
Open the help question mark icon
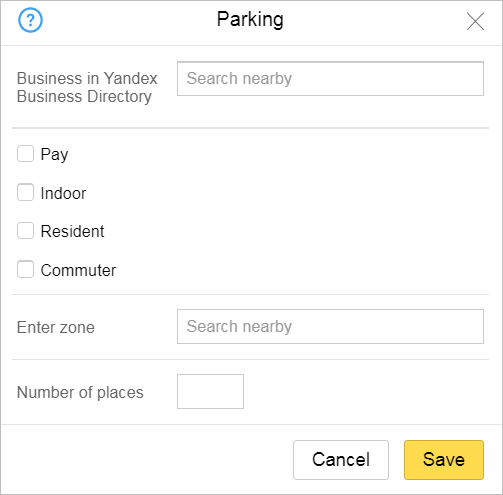click(30, 20)
